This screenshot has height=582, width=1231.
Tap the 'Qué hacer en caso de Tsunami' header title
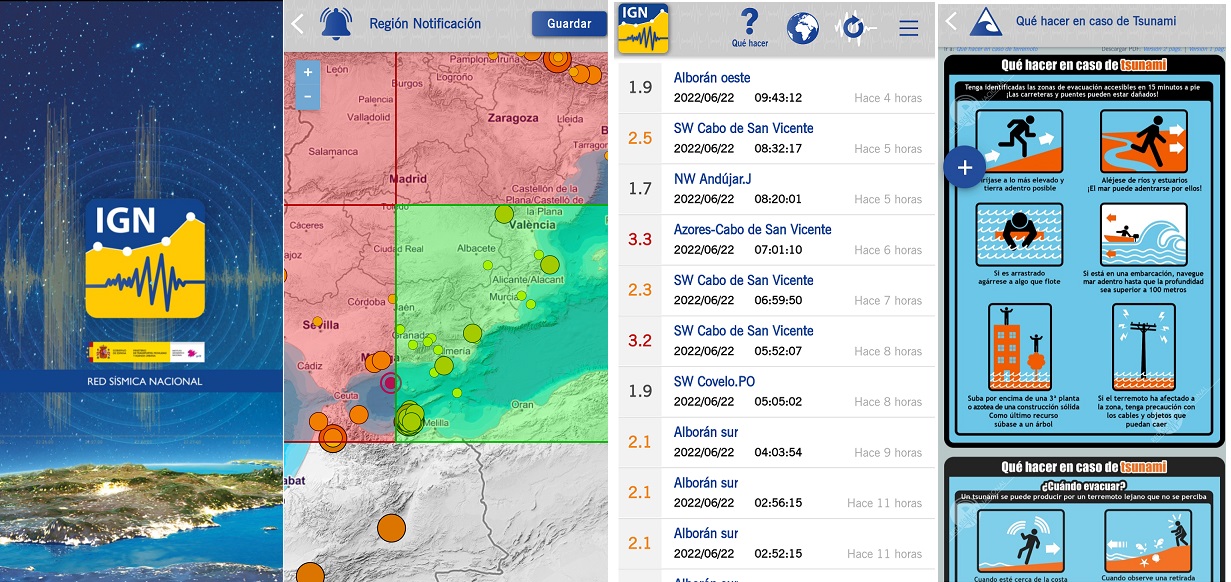(1096, 21)
